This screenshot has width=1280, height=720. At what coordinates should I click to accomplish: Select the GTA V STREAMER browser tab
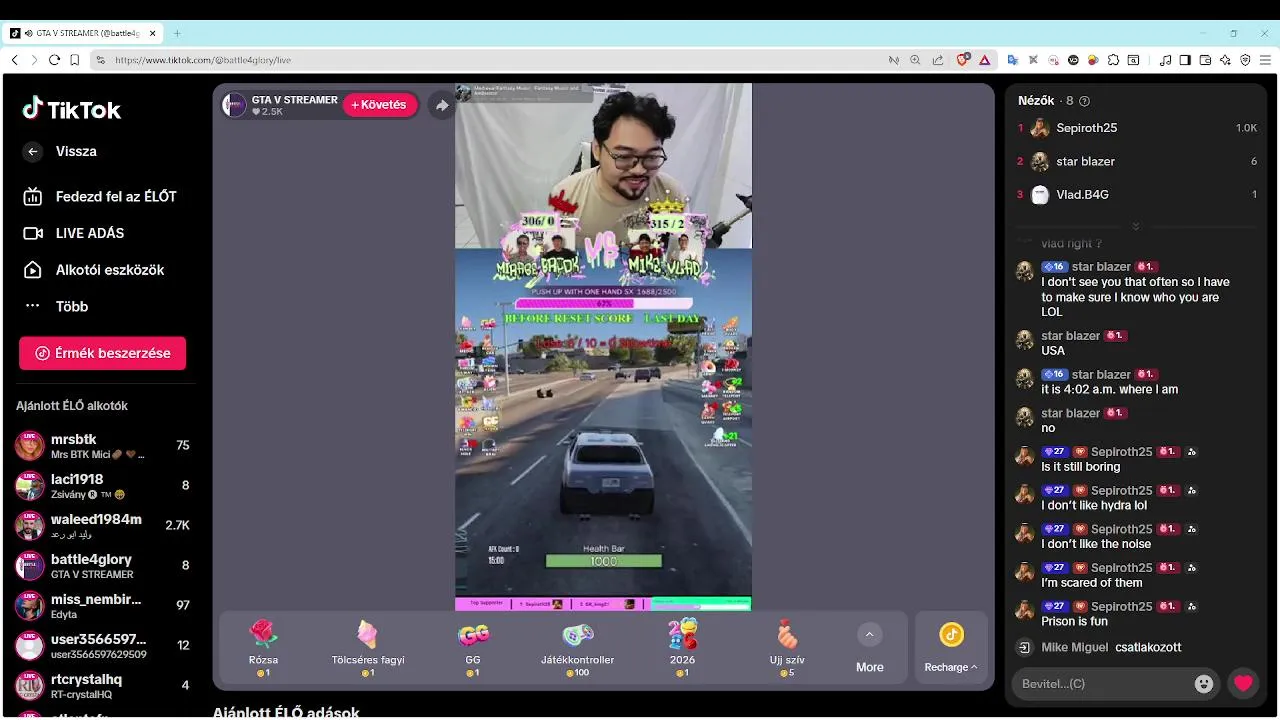click(83, 33)
